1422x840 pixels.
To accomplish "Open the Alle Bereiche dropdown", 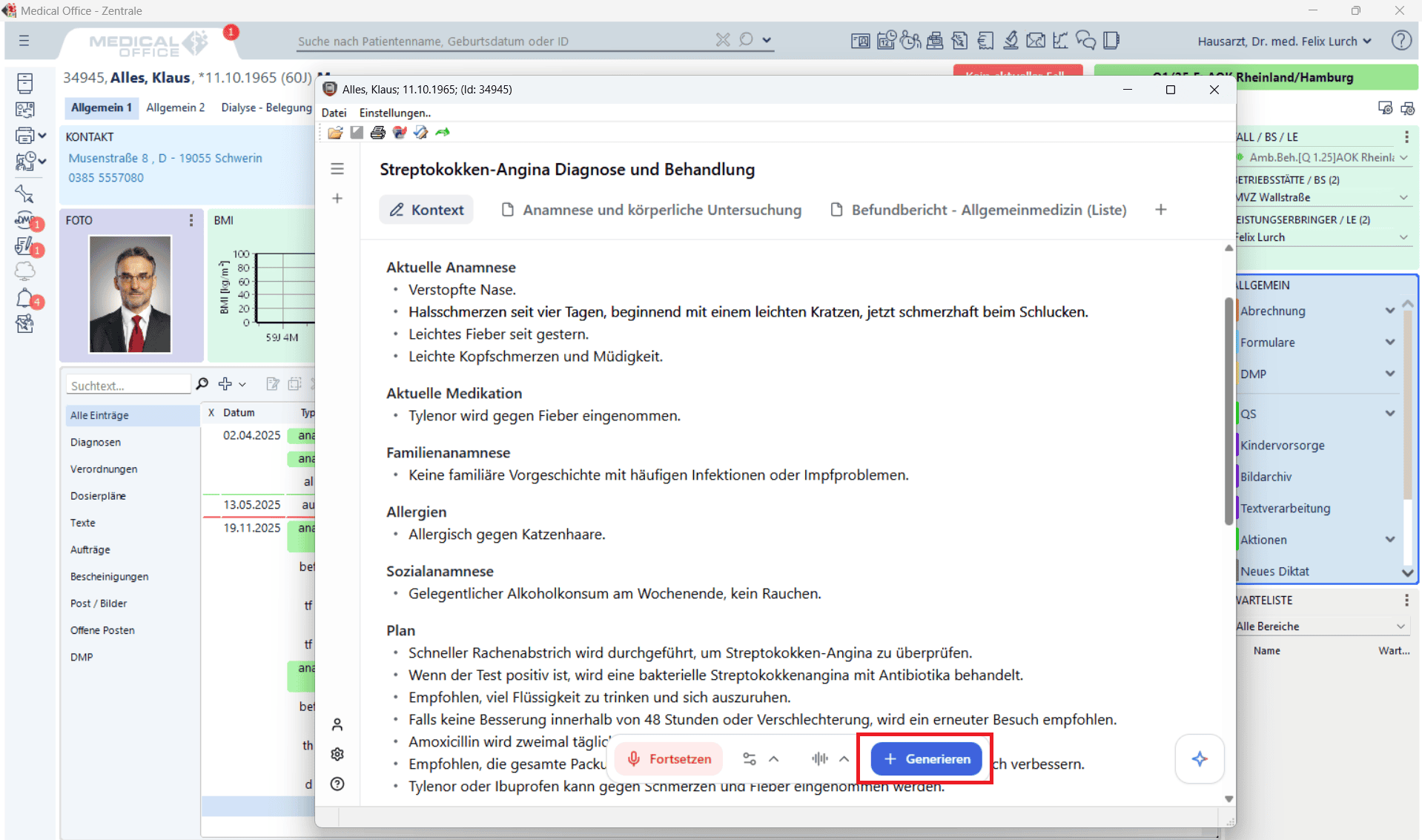I will [x=1320, y=626].
